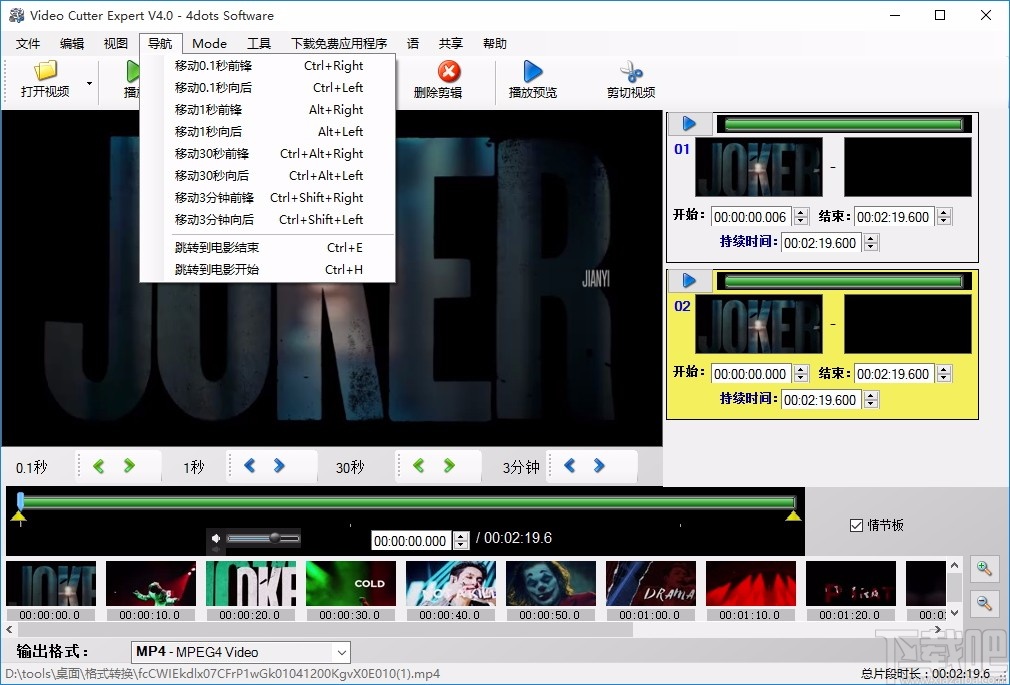Click the green play icon on the toolbar
Viewport: 1010px width, 685px height.
pyautogui.click(x=133, y=73)
